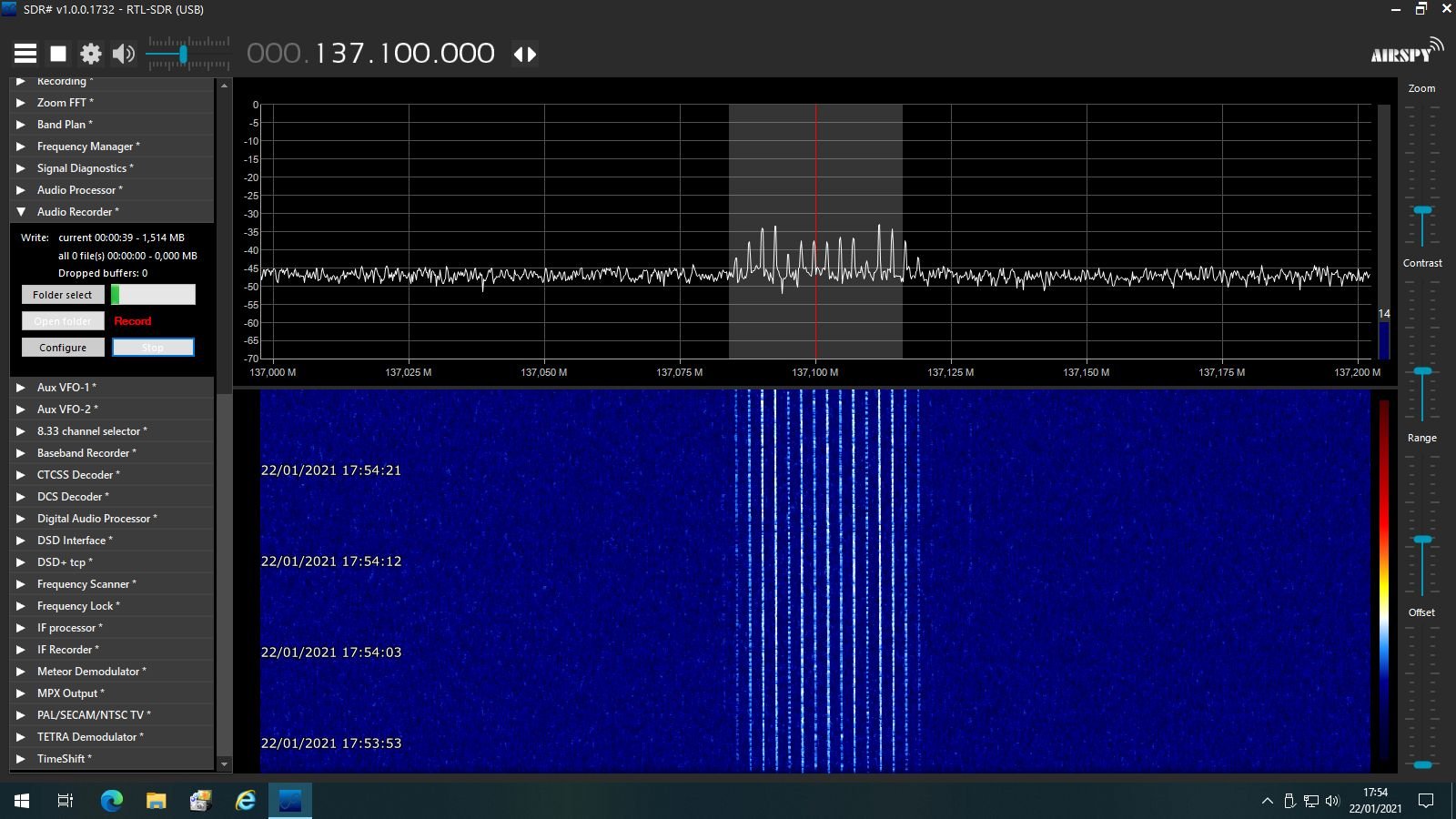Open settings with the gear icon
The width and height of the screenshot is (1456, 819).
tap(91, 54)
